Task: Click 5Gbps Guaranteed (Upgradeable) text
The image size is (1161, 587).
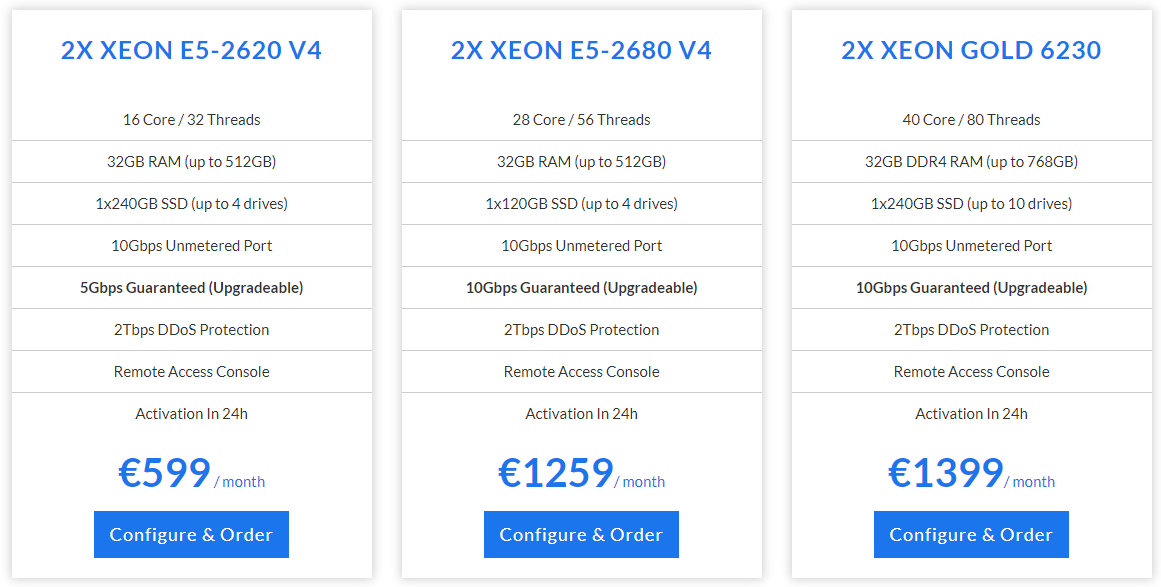Action: pos(191,288)
